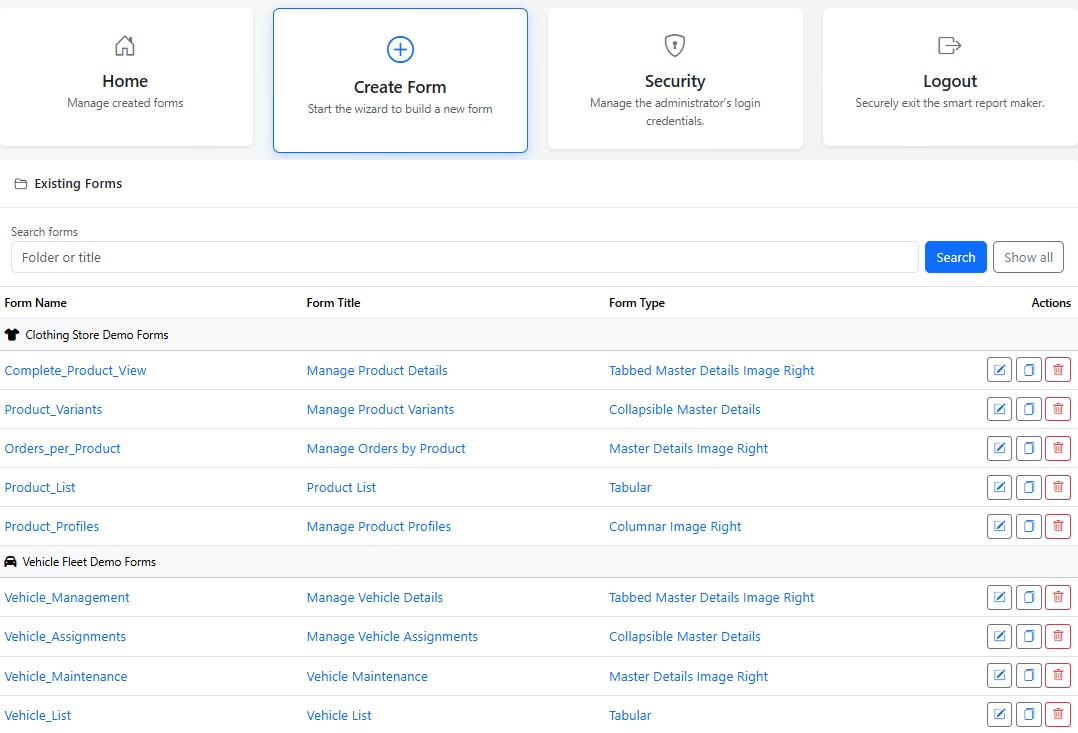Click the Manage Orders by Product title

click(x=386, y=449)
